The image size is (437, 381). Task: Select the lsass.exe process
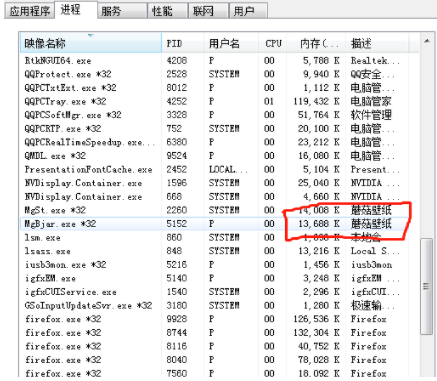coord(214,251)
